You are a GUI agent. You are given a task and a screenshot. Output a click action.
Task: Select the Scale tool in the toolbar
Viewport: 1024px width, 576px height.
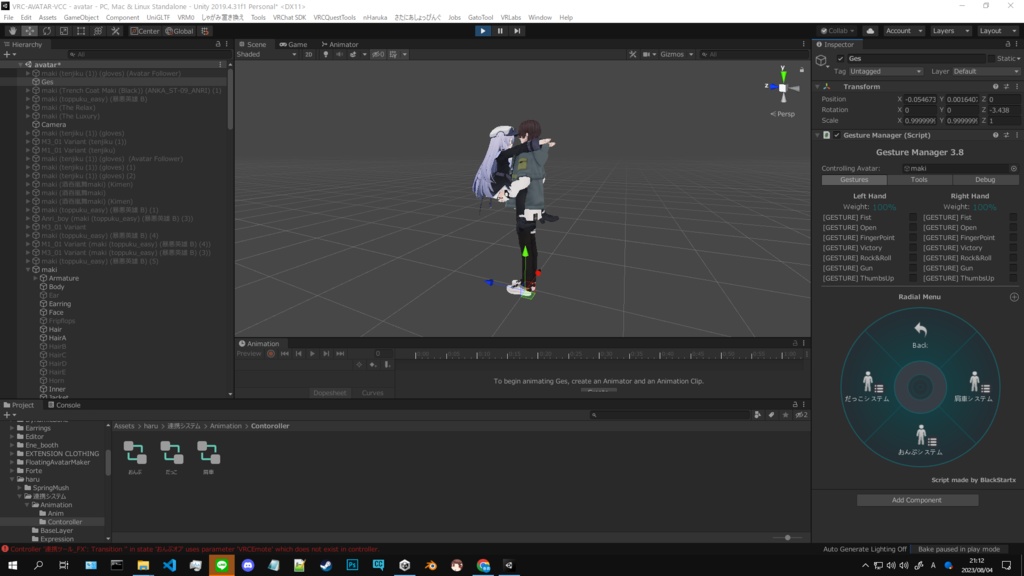click(64, 30)
